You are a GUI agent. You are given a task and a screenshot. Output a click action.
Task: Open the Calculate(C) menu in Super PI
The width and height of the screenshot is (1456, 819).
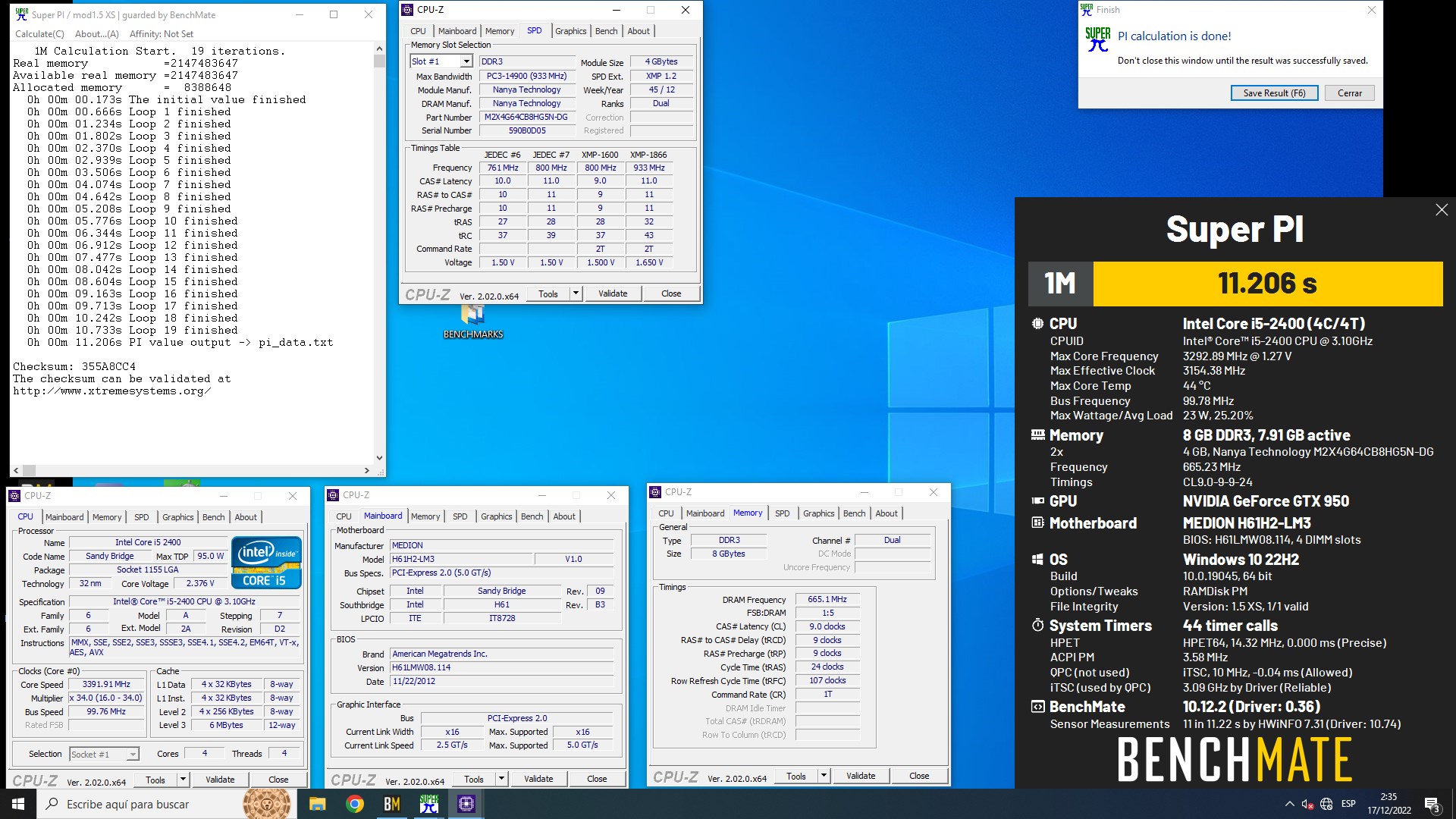(x=39, y=34)
